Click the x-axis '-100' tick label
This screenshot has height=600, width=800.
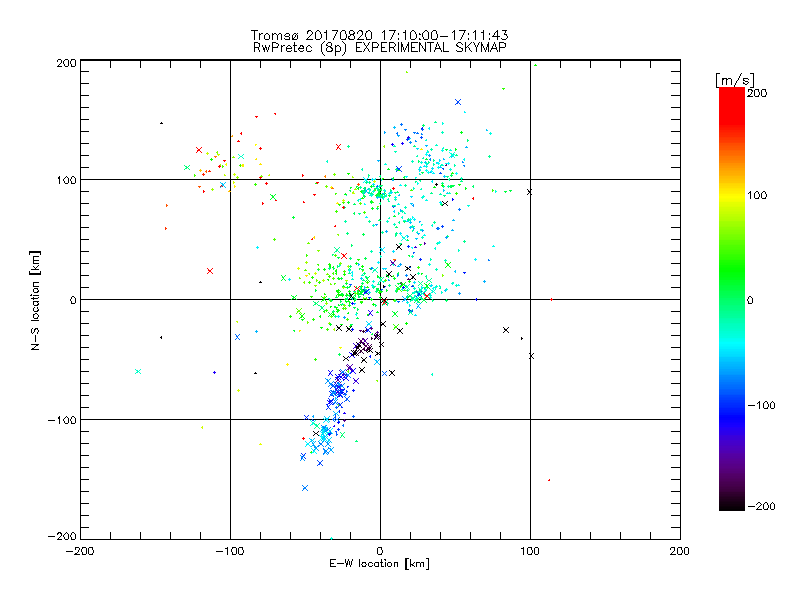pos(230,551)
